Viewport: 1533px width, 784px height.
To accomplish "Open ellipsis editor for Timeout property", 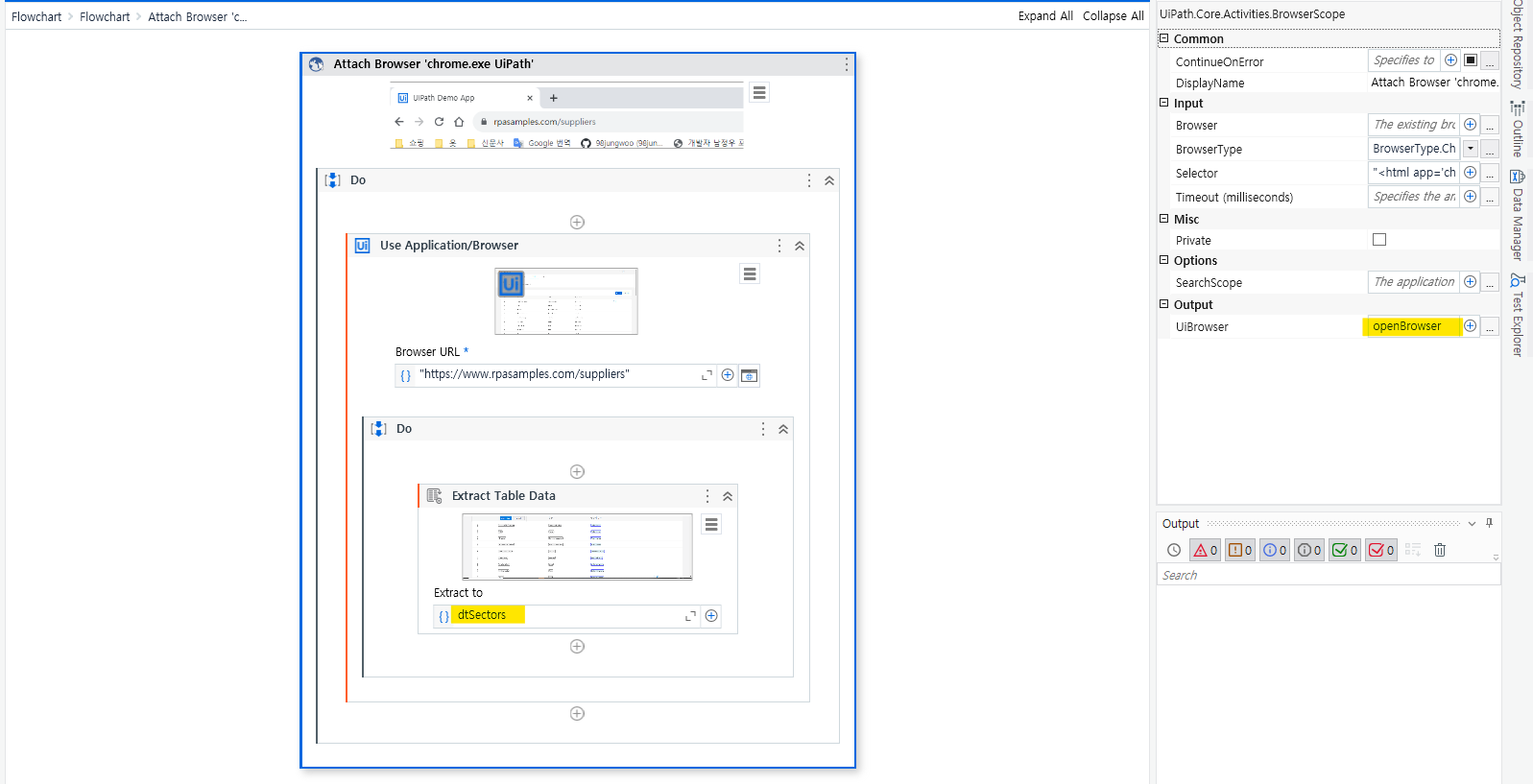I will tap(1490, 198).
